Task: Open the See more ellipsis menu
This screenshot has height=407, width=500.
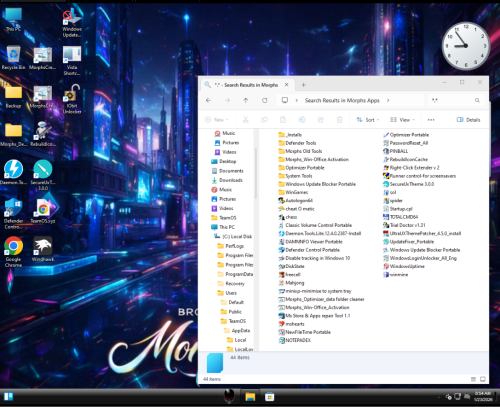Action: point(431,120)
